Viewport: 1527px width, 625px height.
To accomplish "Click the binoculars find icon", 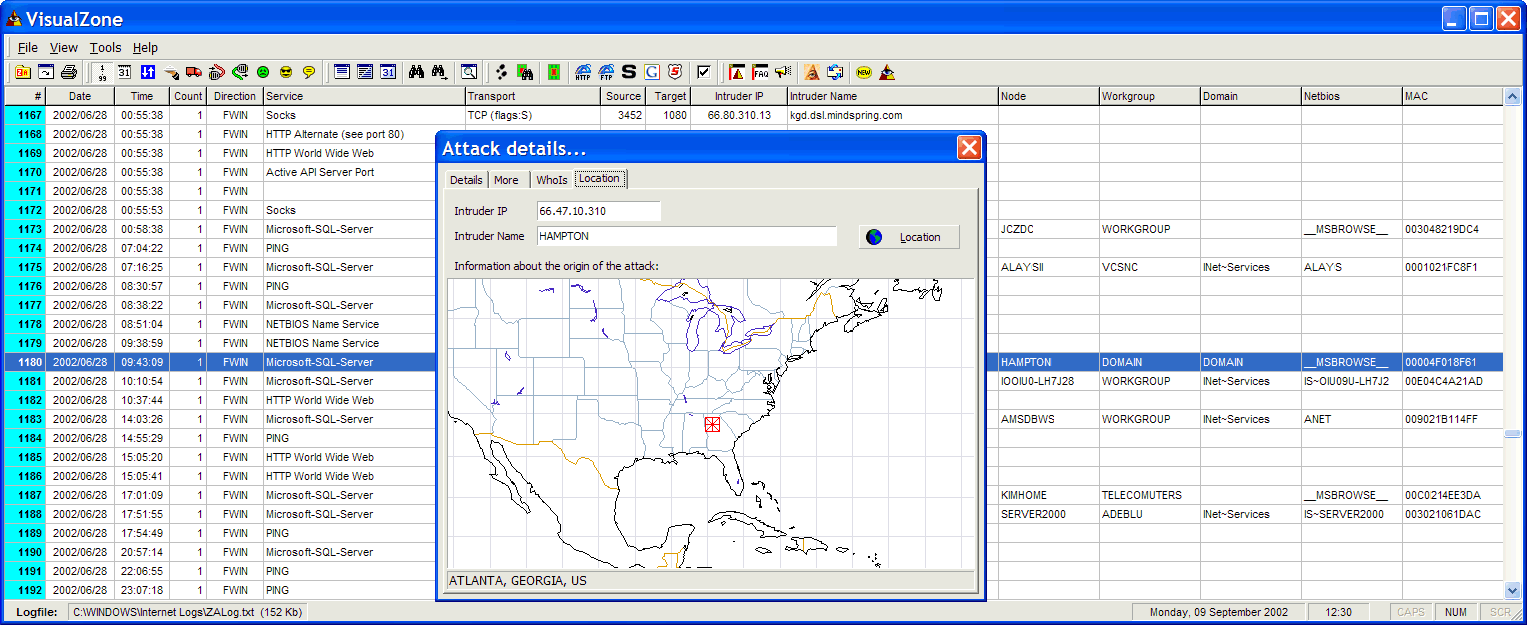I will (x=415, y=72).
